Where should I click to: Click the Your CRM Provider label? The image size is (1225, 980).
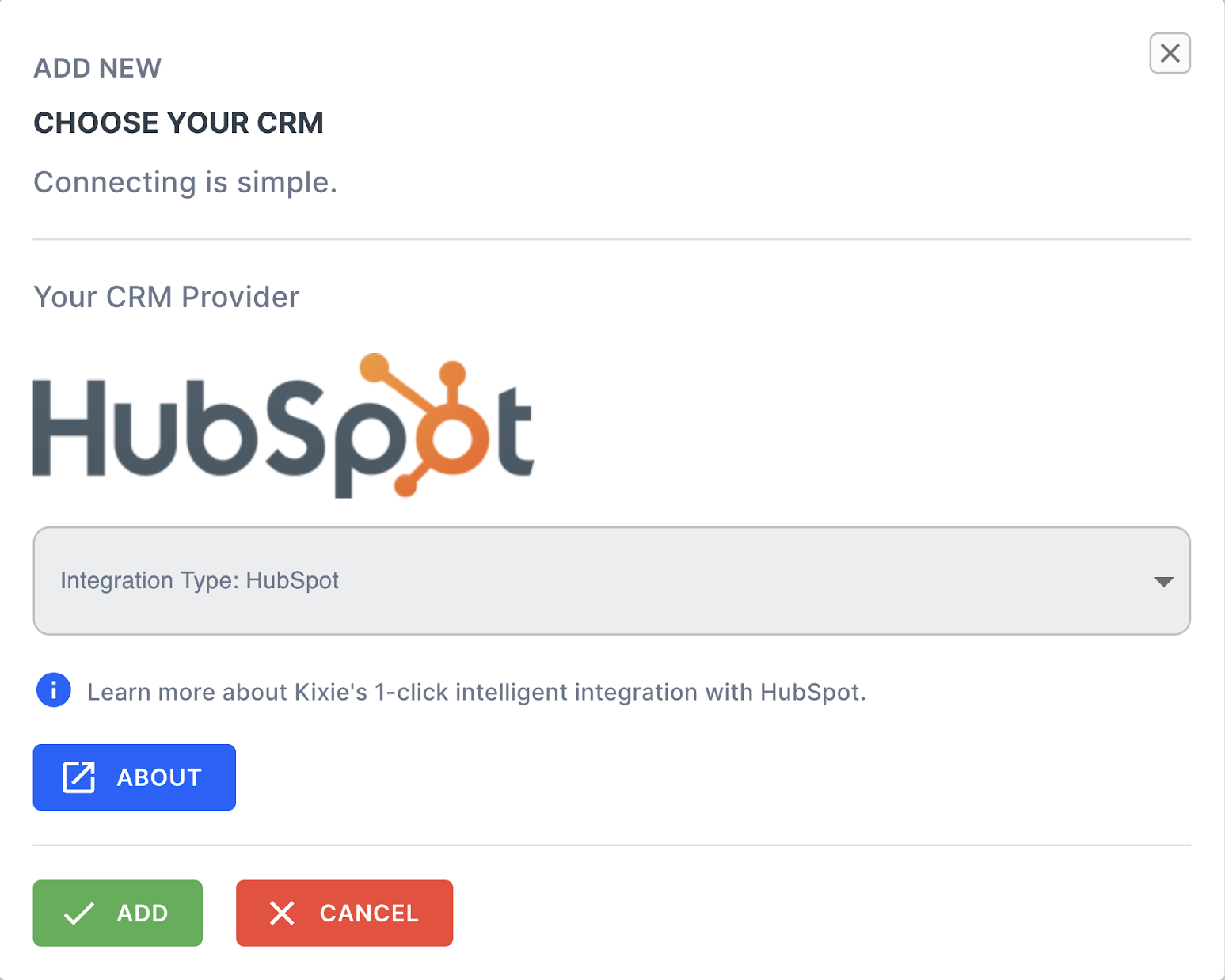pos(166,297)
